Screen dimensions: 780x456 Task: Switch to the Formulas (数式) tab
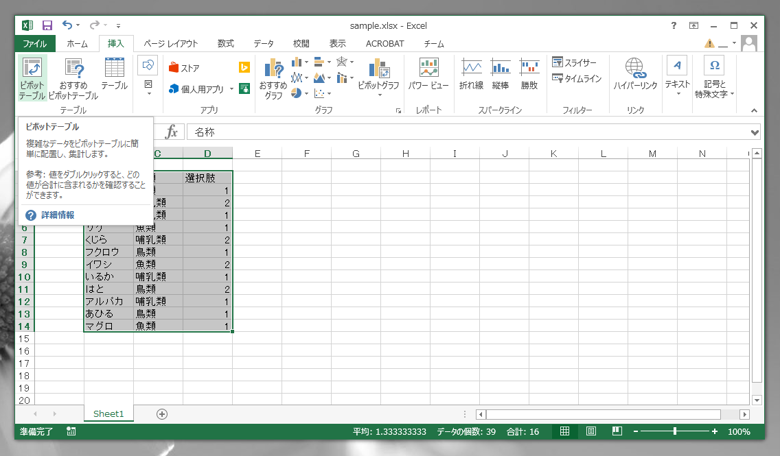[225, 43]
